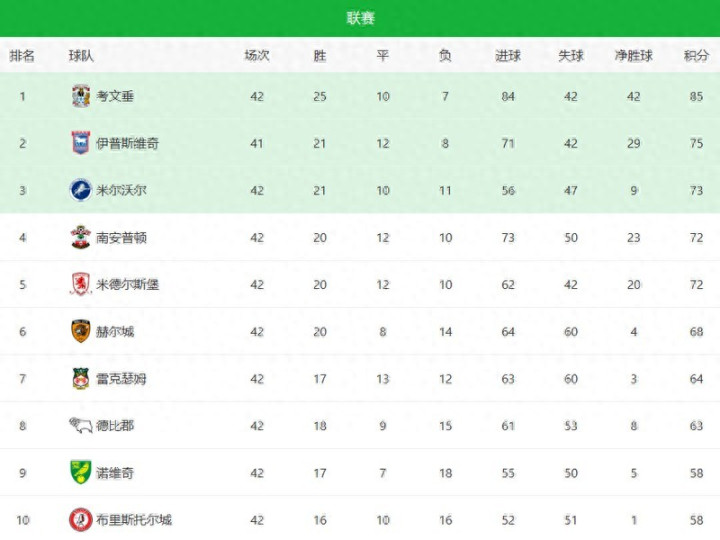Click the 米尔沃尔 lion crest icon
Viewport: 720px width, 540px height.
pyautogui.click(x=81, y=190)
